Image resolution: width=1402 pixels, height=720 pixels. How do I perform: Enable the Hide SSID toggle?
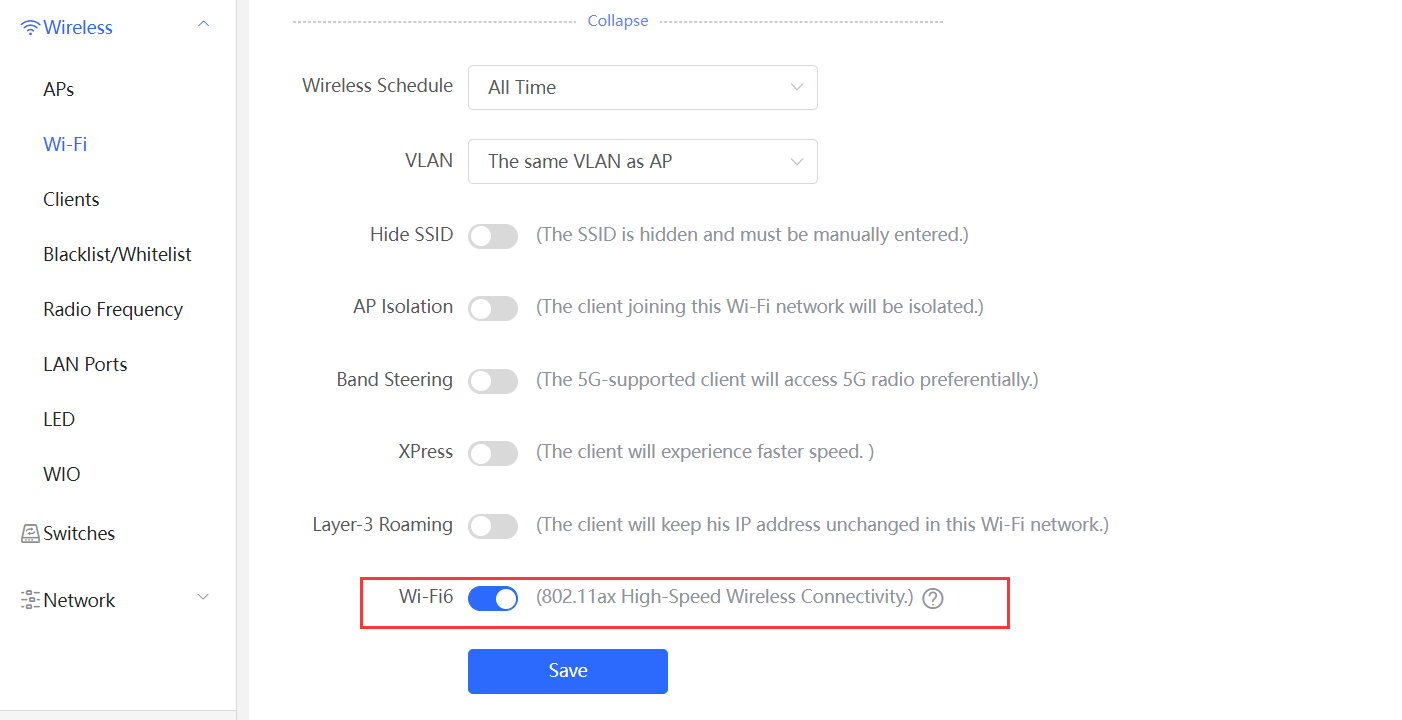click(493, 236)
